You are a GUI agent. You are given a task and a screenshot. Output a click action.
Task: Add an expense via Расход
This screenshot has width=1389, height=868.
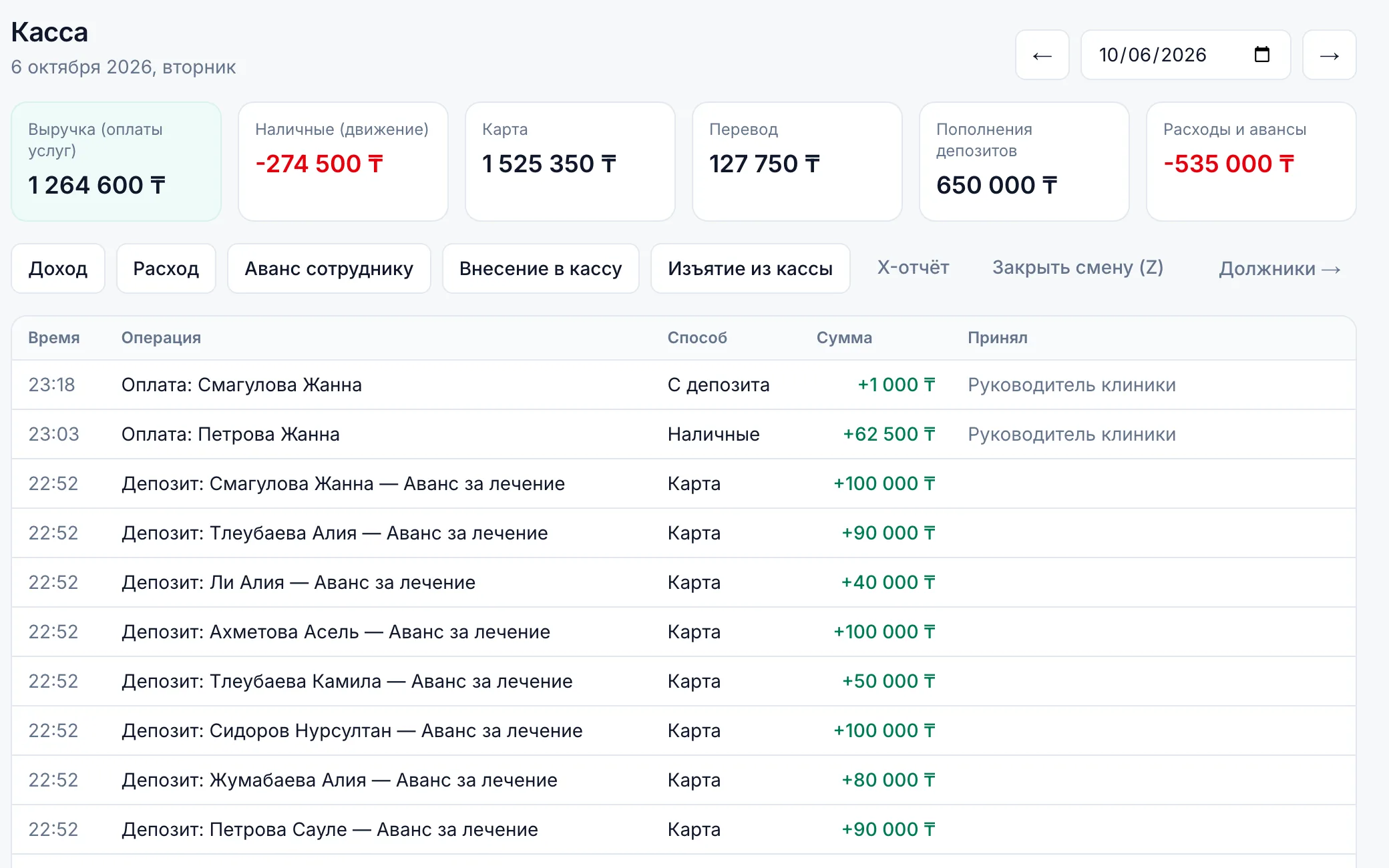pos(166,268)
